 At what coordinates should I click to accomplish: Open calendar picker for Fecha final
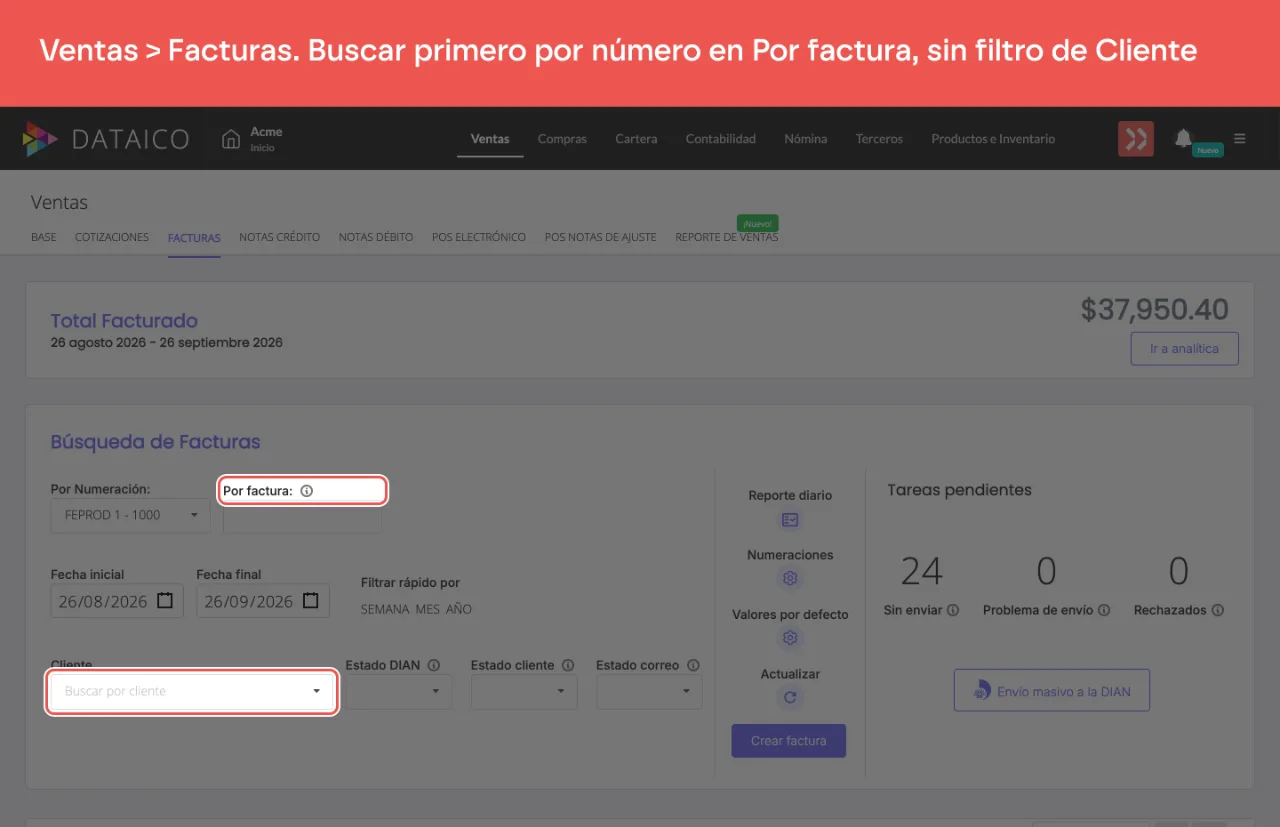(311, 601)
